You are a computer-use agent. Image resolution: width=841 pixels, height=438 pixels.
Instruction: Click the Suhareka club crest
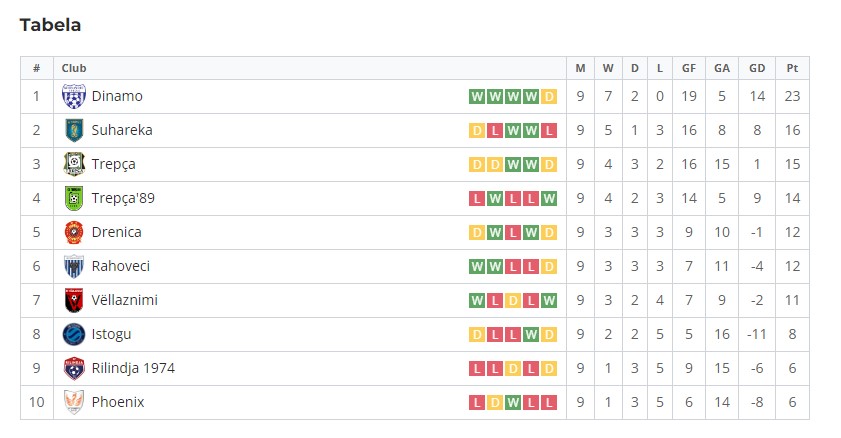(73, 130)
